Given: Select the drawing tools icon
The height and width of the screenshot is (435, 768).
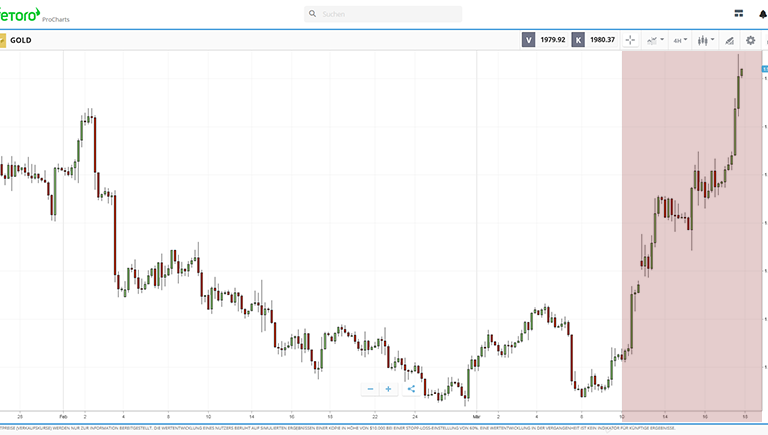Looking at the screenshot, I should tap(729, 40).
